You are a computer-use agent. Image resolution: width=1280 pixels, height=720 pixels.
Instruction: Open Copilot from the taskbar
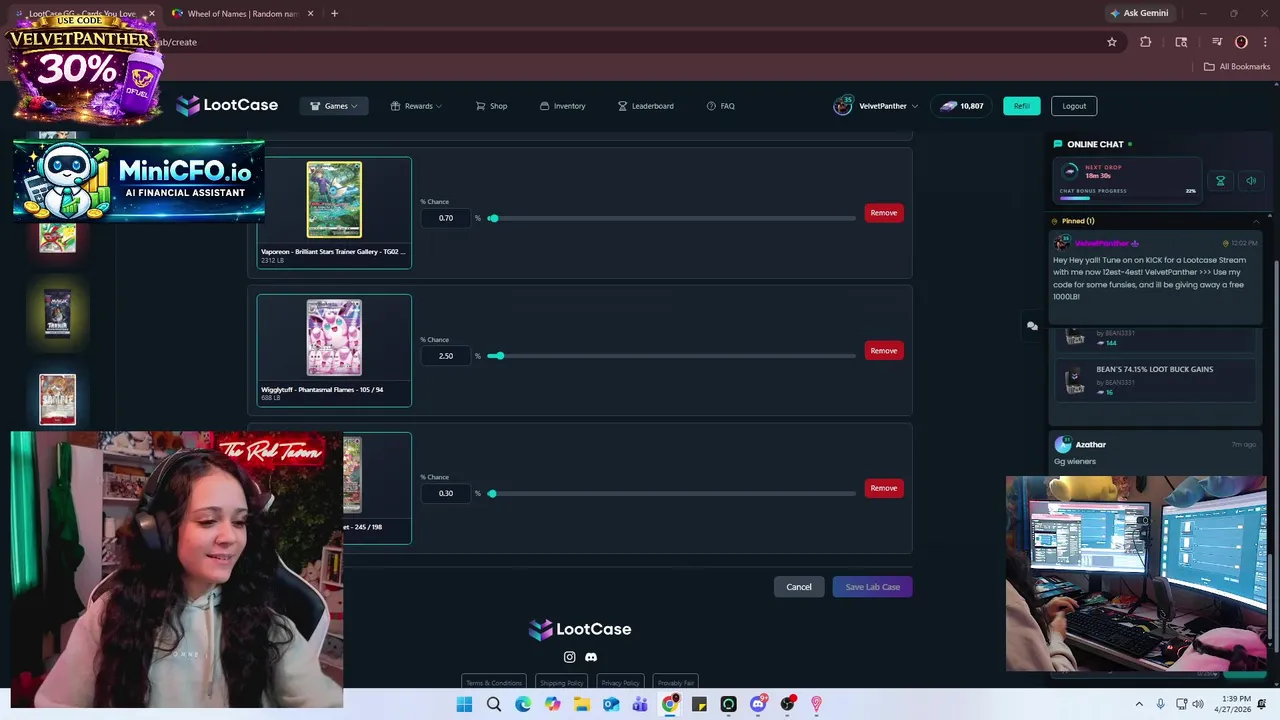552,705
